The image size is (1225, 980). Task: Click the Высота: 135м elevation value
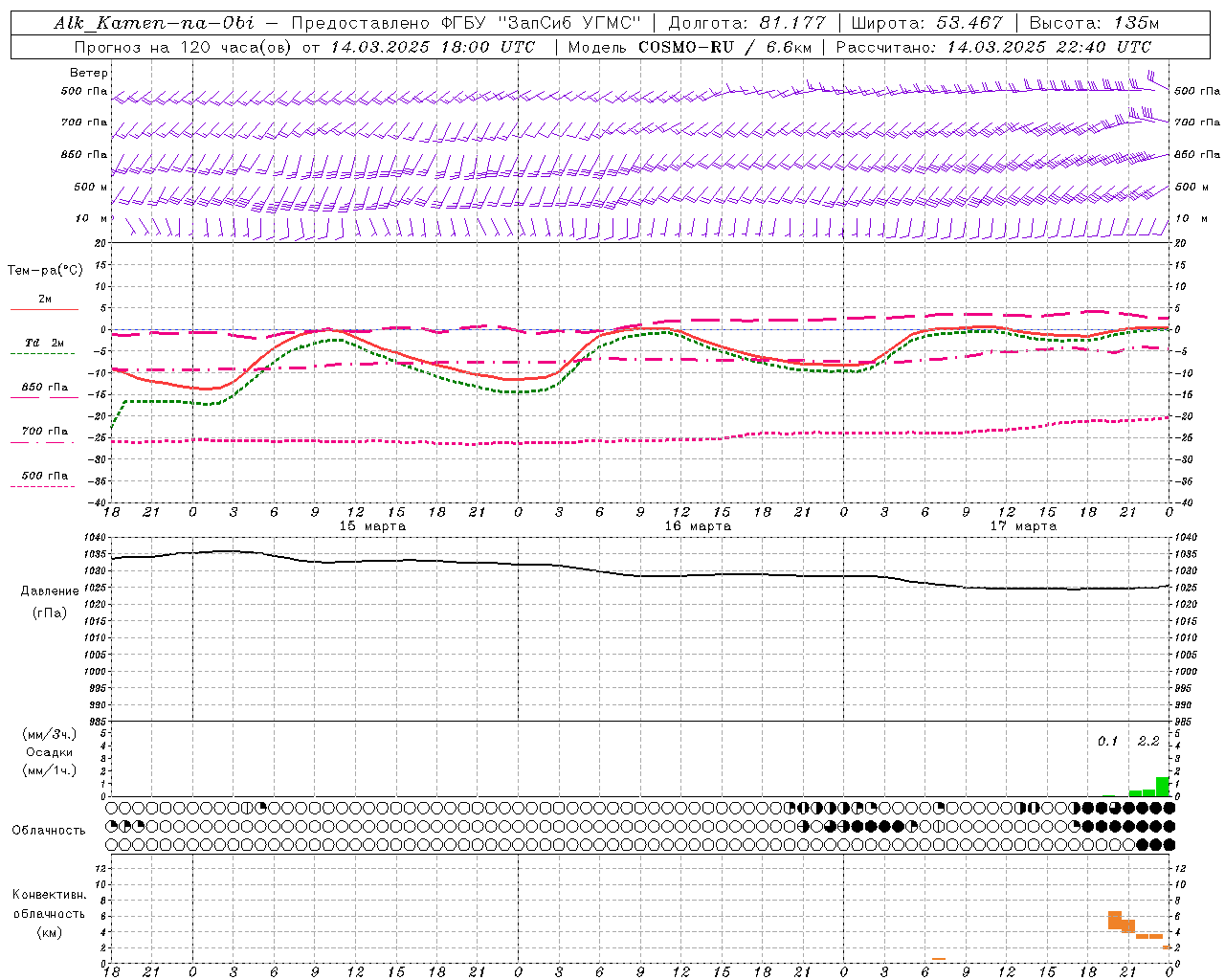click(x=1094, y=23)
